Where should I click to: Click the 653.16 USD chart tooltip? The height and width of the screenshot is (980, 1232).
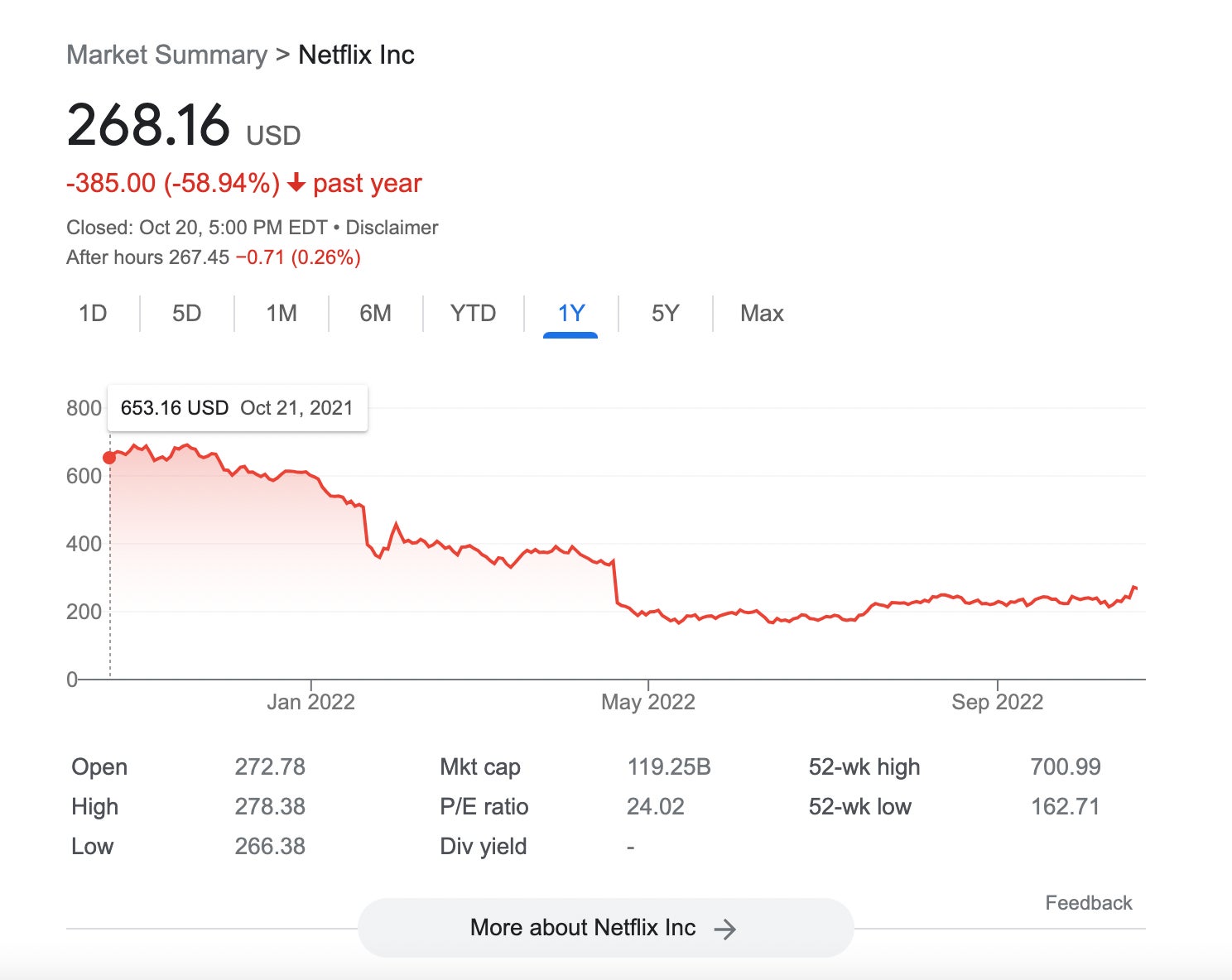click(x=237, y=408)
